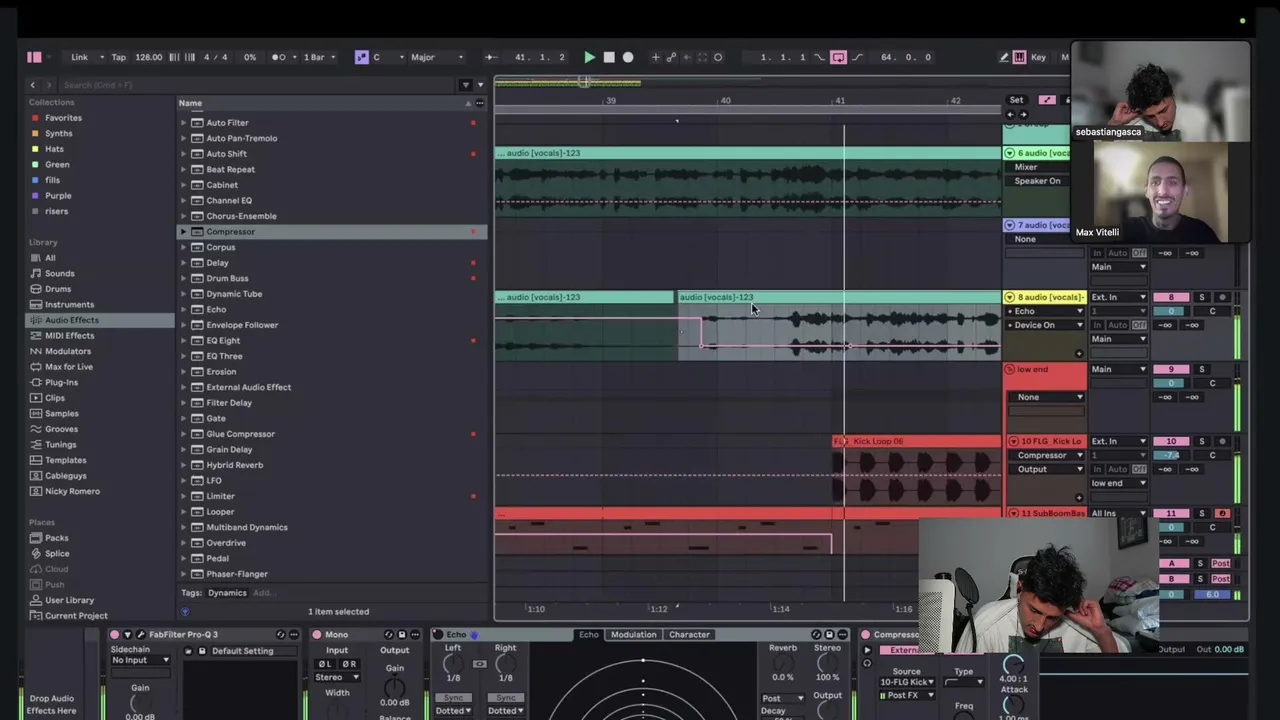Click the Mono device Gain knob
This screenshot has width=1280, height=720.
395,687
